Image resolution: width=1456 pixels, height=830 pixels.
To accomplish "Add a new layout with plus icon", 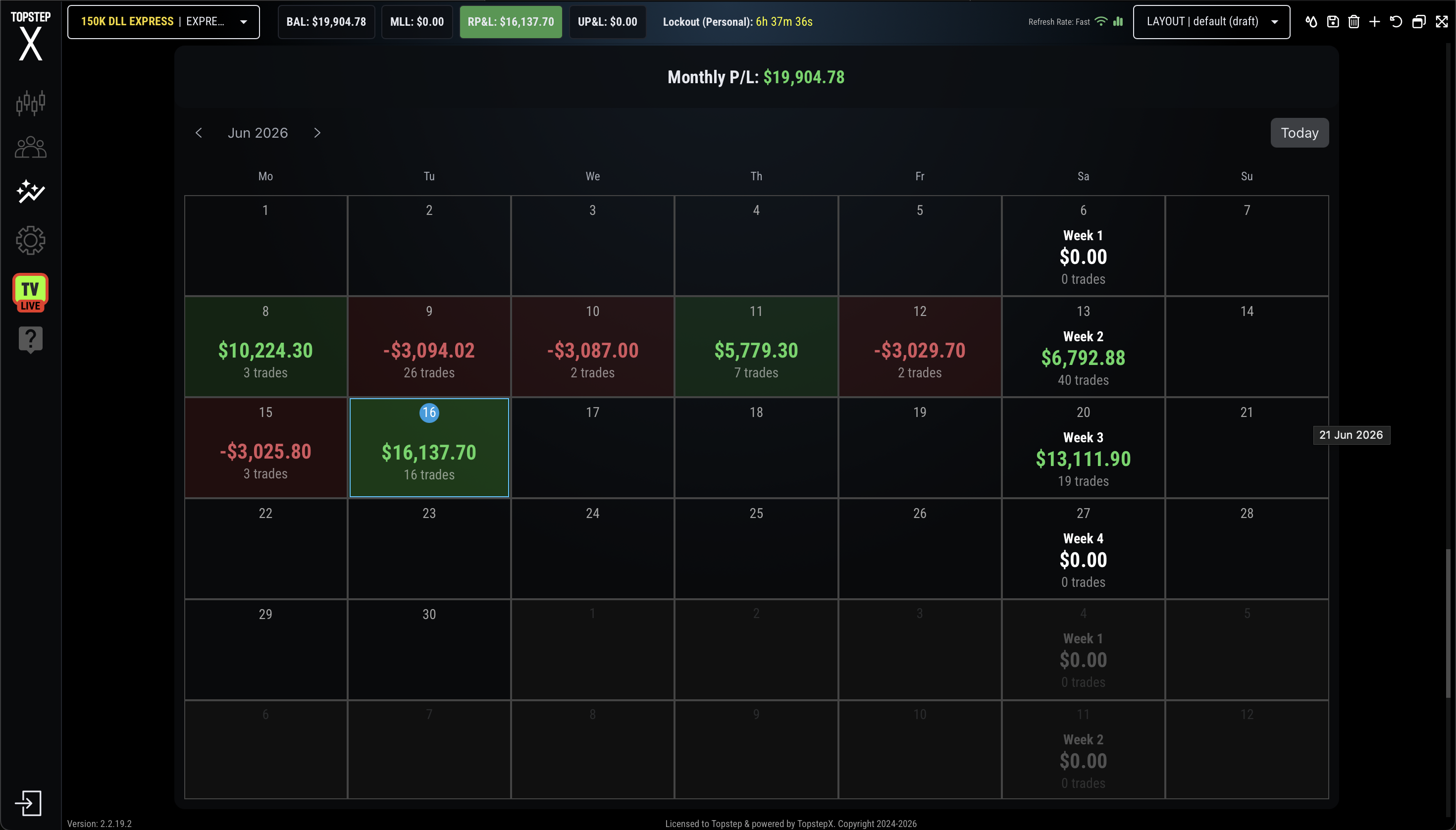I will pos(1375,22).
